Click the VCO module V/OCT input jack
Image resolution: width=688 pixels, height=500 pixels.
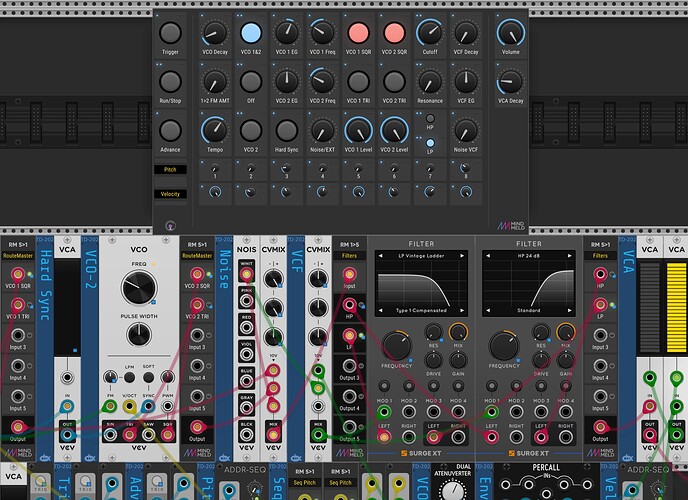pyautogui.click(x=129, y=406)
